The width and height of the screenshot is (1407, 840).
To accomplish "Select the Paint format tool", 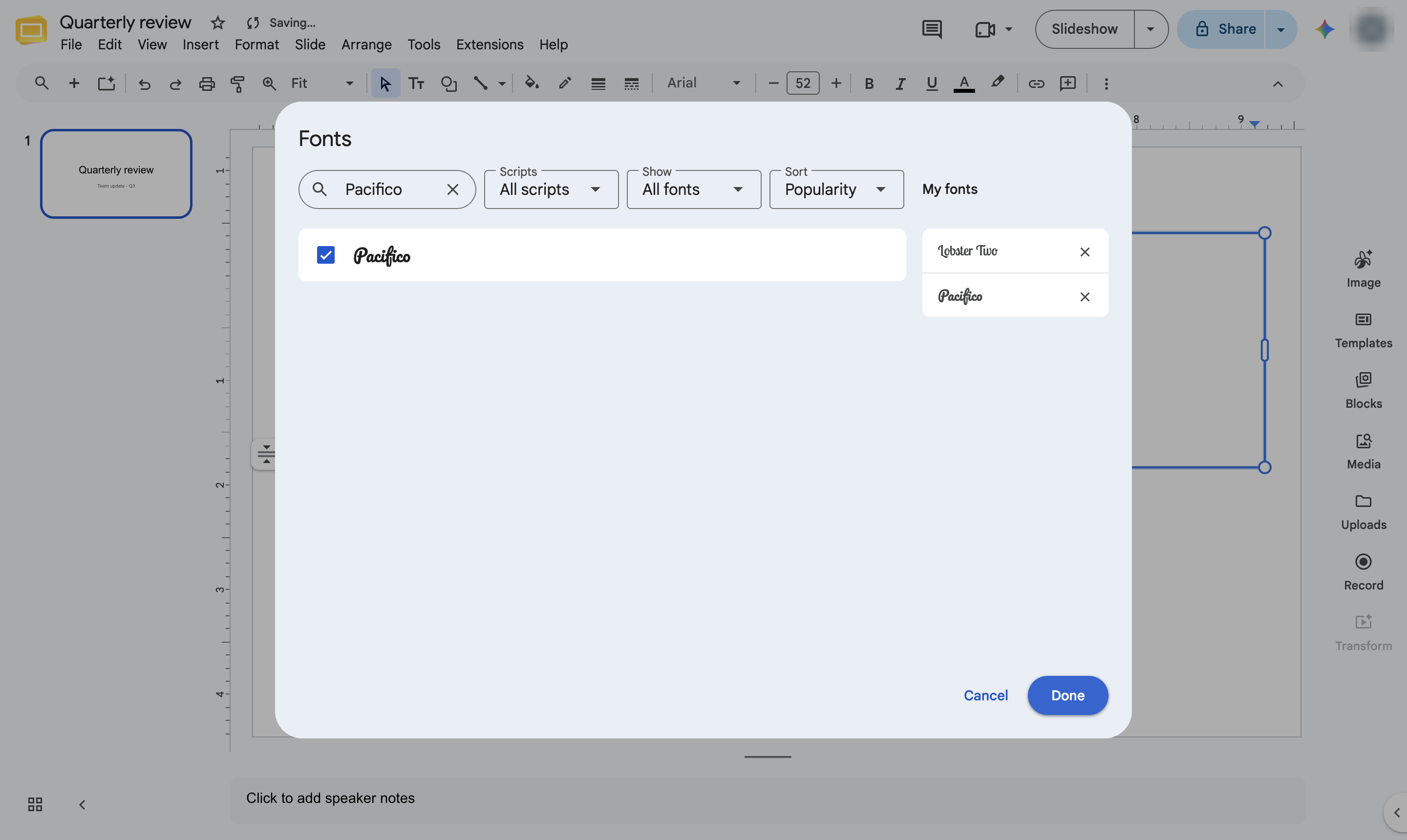I will click(238, 84).
